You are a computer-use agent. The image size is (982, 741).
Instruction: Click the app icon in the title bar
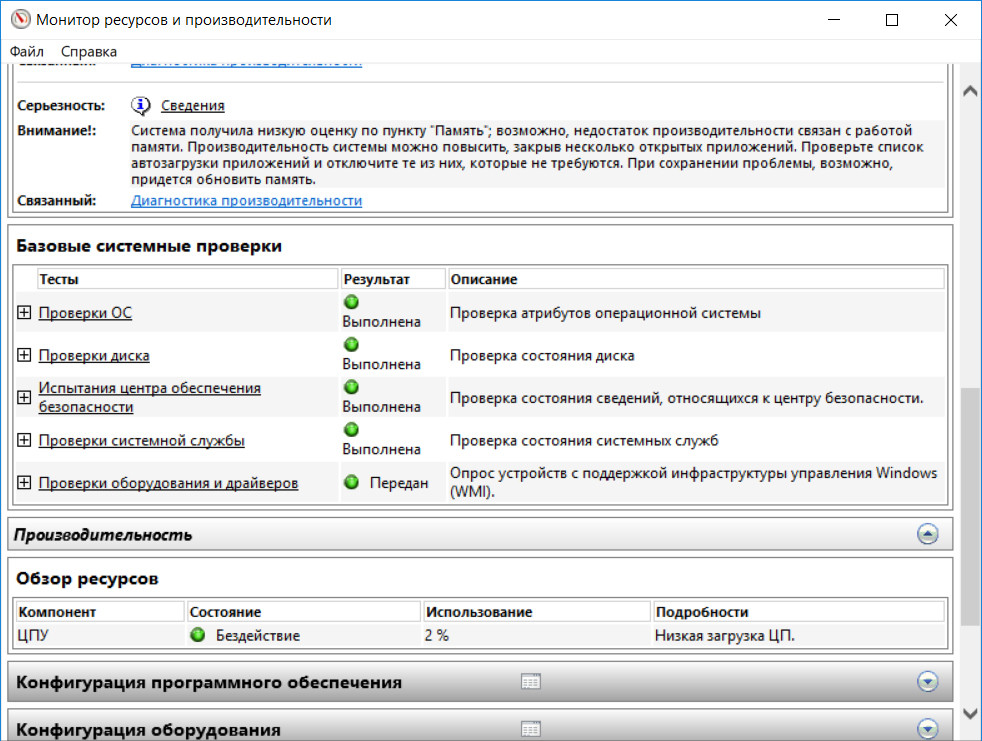tap(18, 20)
